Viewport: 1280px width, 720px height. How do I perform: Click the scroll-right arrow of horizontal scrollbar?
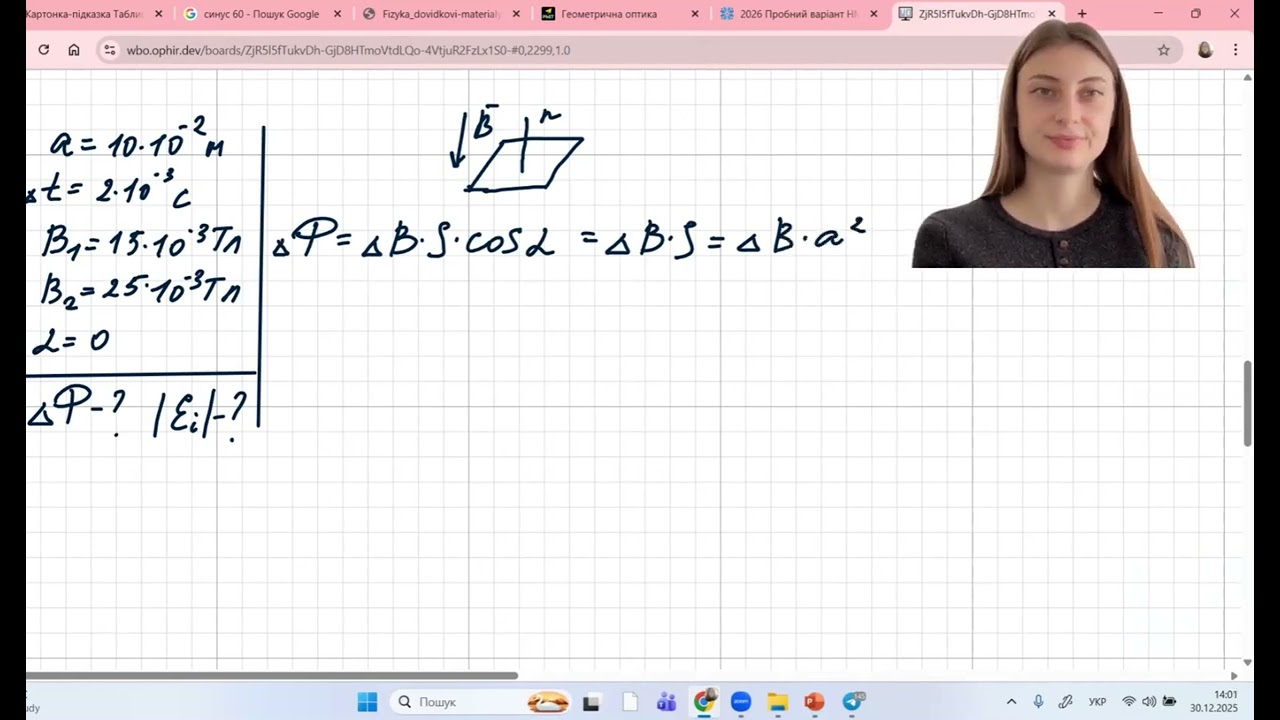1234,676
